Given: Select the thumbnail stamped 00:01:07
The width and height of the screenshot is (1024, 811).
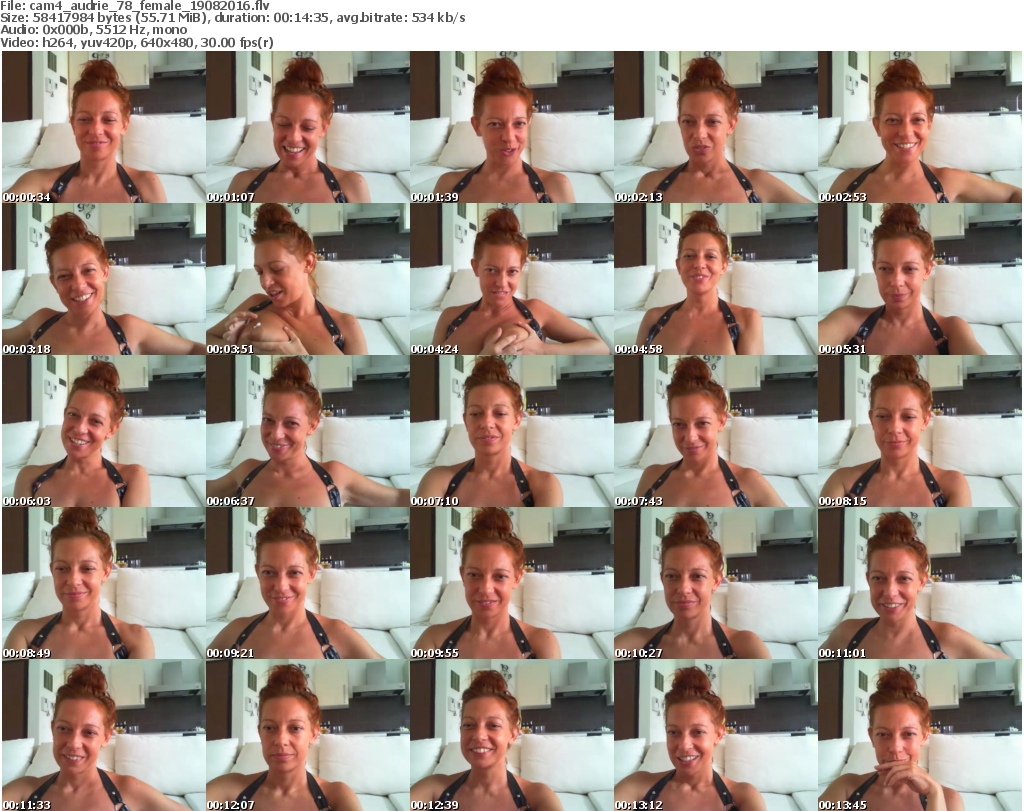Looking at the screenshot, I should (308, 127).
